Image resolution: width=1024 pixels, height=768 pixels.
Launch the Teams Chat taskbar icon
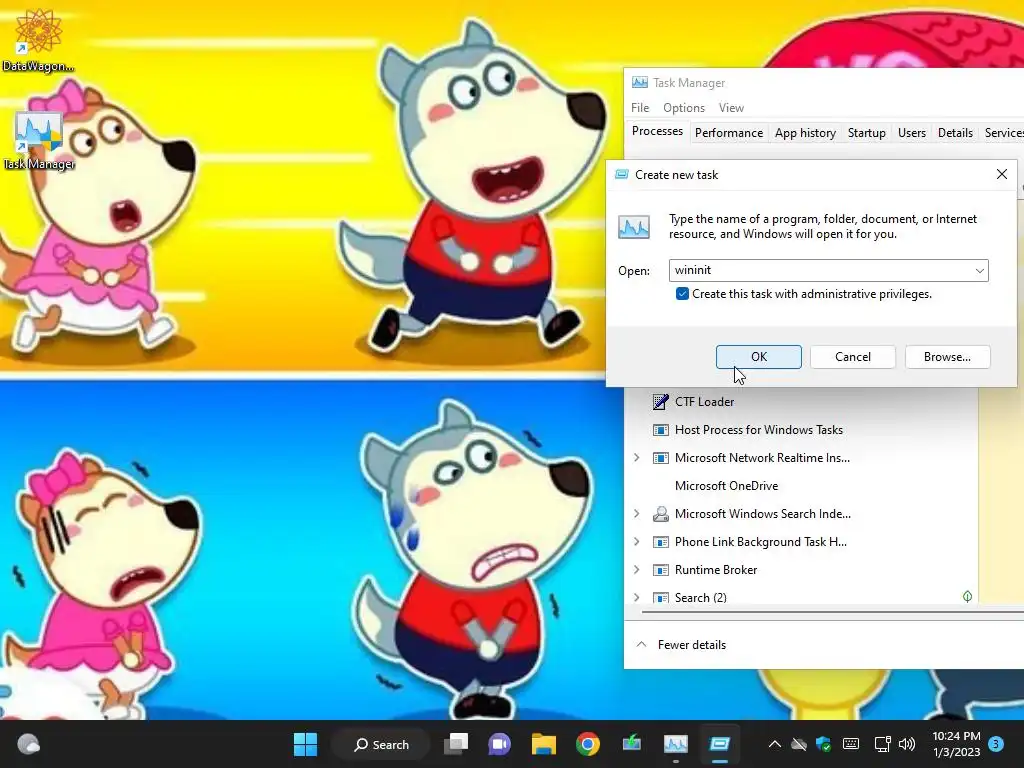pos(500,744)
